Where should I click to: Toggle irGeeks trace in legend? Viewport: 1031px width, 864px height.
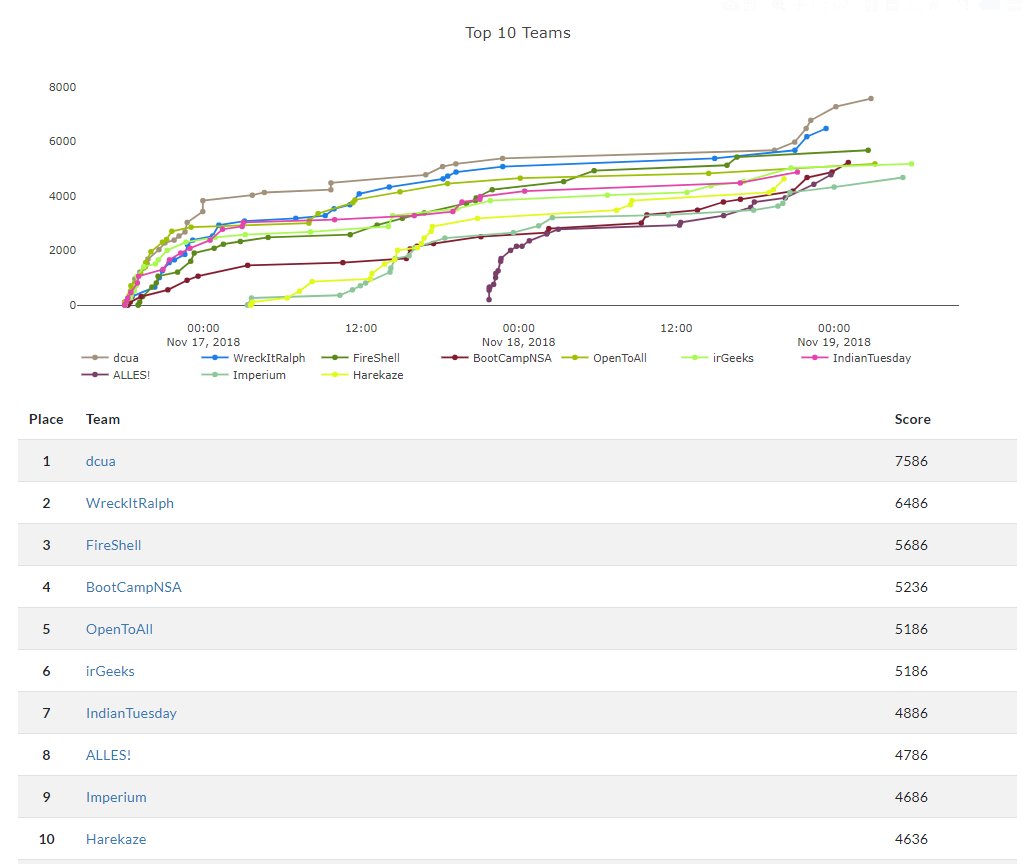coord(717,358)
